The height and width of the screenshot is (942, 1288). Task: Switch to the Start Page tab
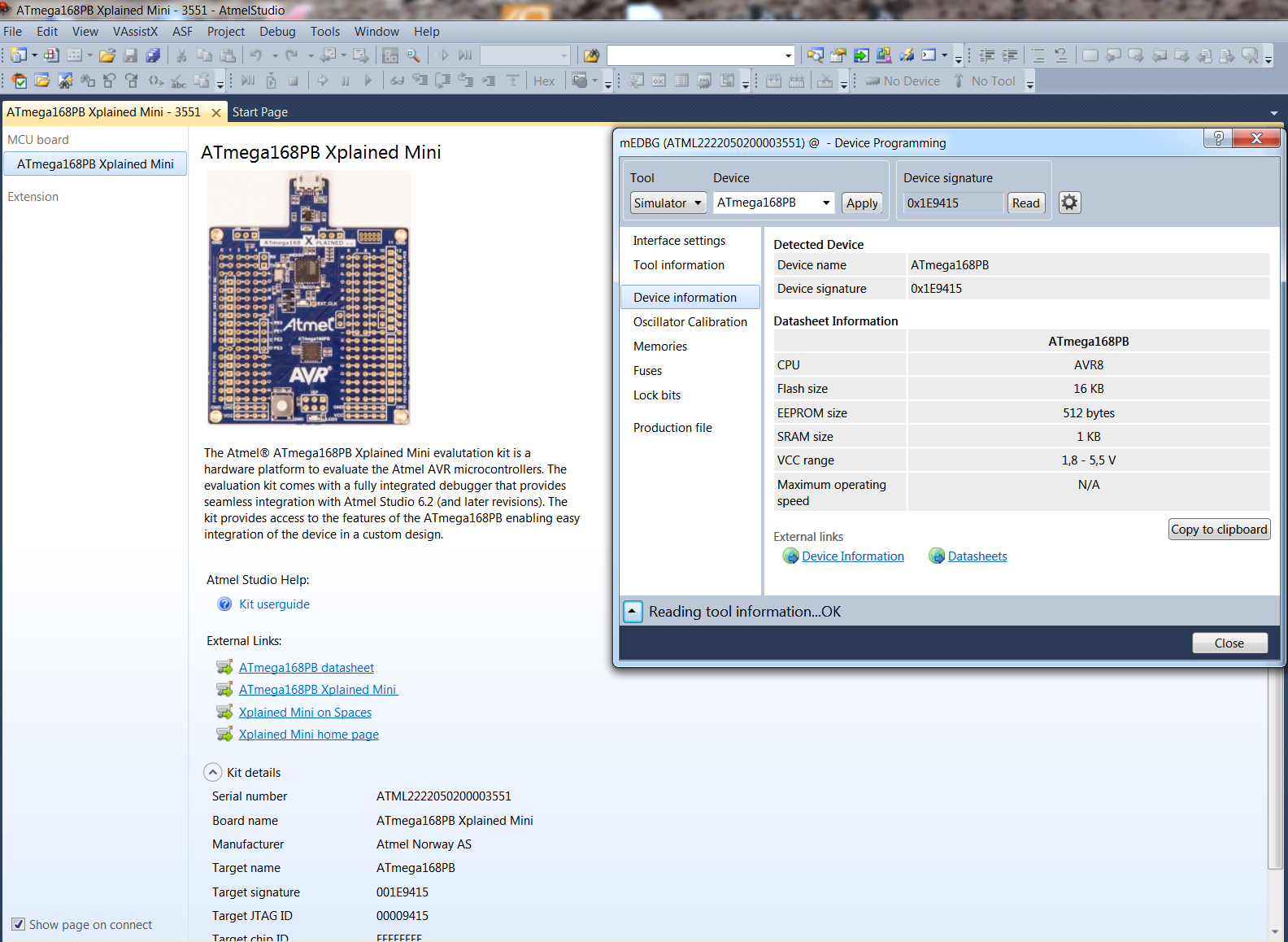click(260, 112)
